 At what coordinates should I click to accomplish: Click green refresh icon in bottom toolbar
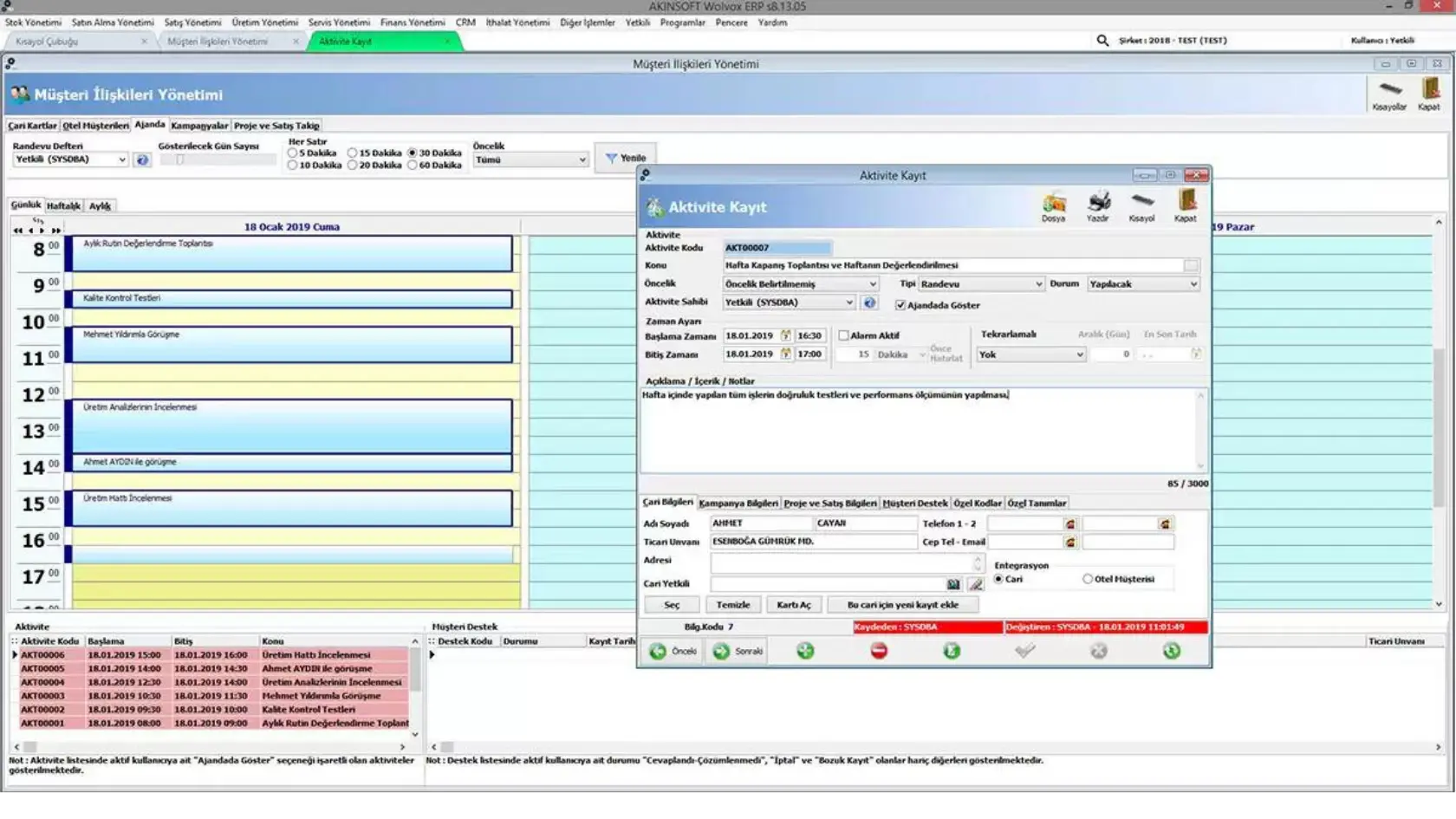[x=1172, y=651]
